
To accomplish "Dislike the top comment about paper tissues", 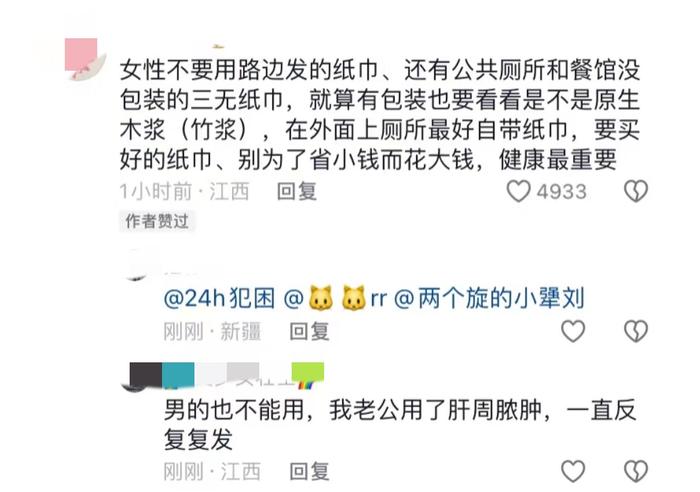I will pyautogui.click(x=635, y=192).
